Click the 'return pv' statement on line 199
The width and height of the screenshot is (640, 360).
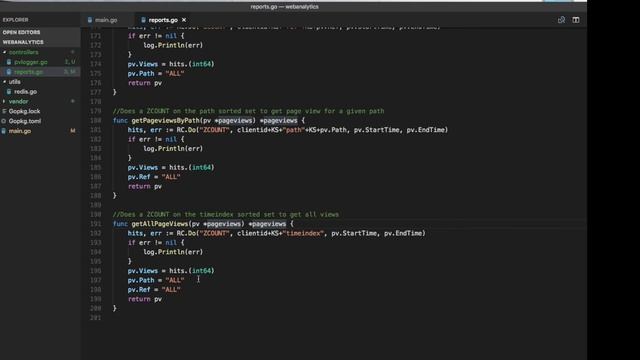tap(145, 299)
